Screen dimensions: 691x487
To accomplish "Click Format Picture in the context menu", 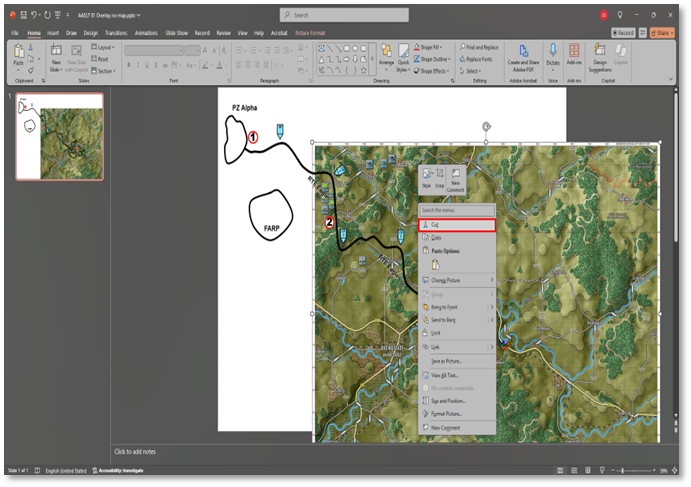I will (x=446, y=413).
